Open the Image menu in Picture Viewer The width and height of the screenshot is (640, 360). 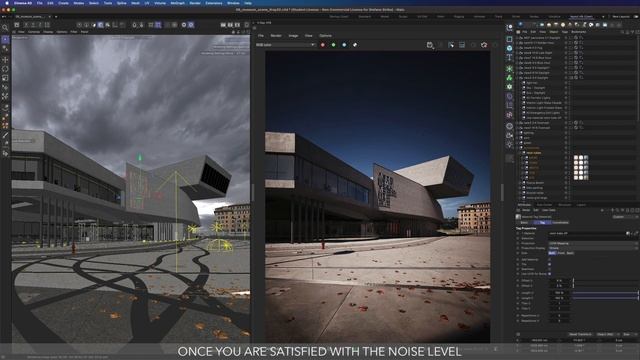point(293,36)
